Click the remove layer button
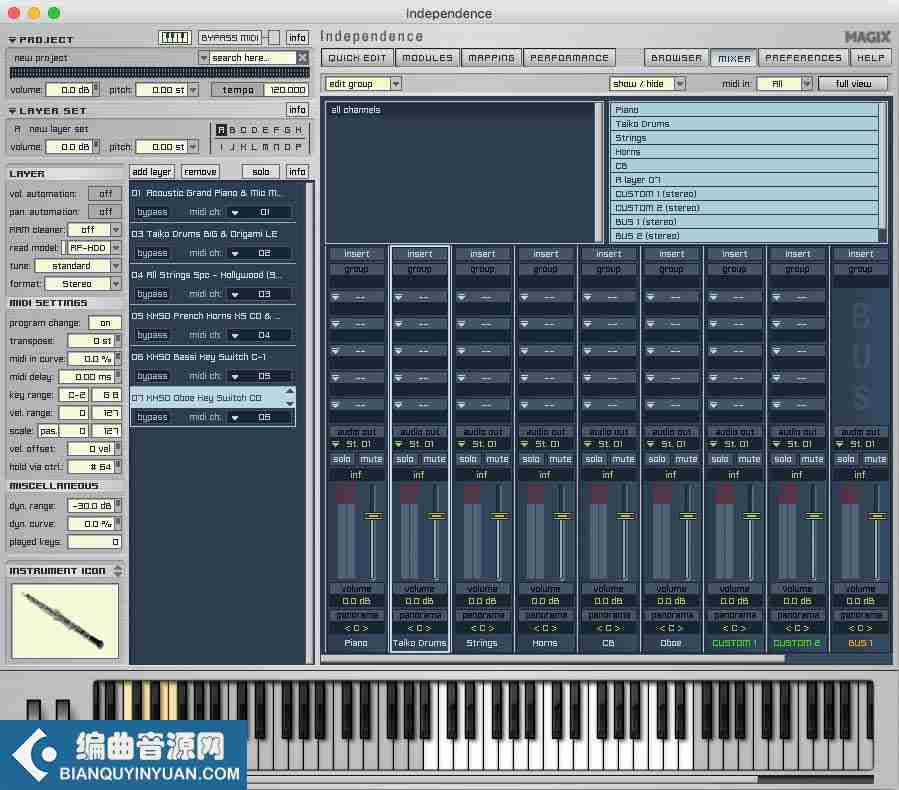Screen dimensions: 899x790 coord(200,171)
